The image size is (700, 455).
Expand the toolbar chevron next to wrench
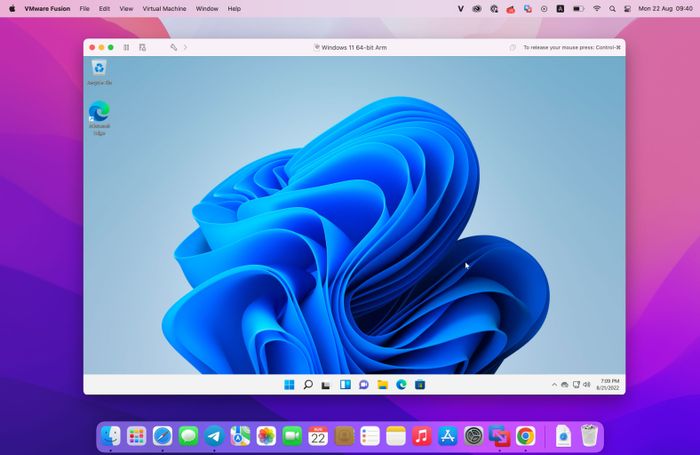click(185, 47)
